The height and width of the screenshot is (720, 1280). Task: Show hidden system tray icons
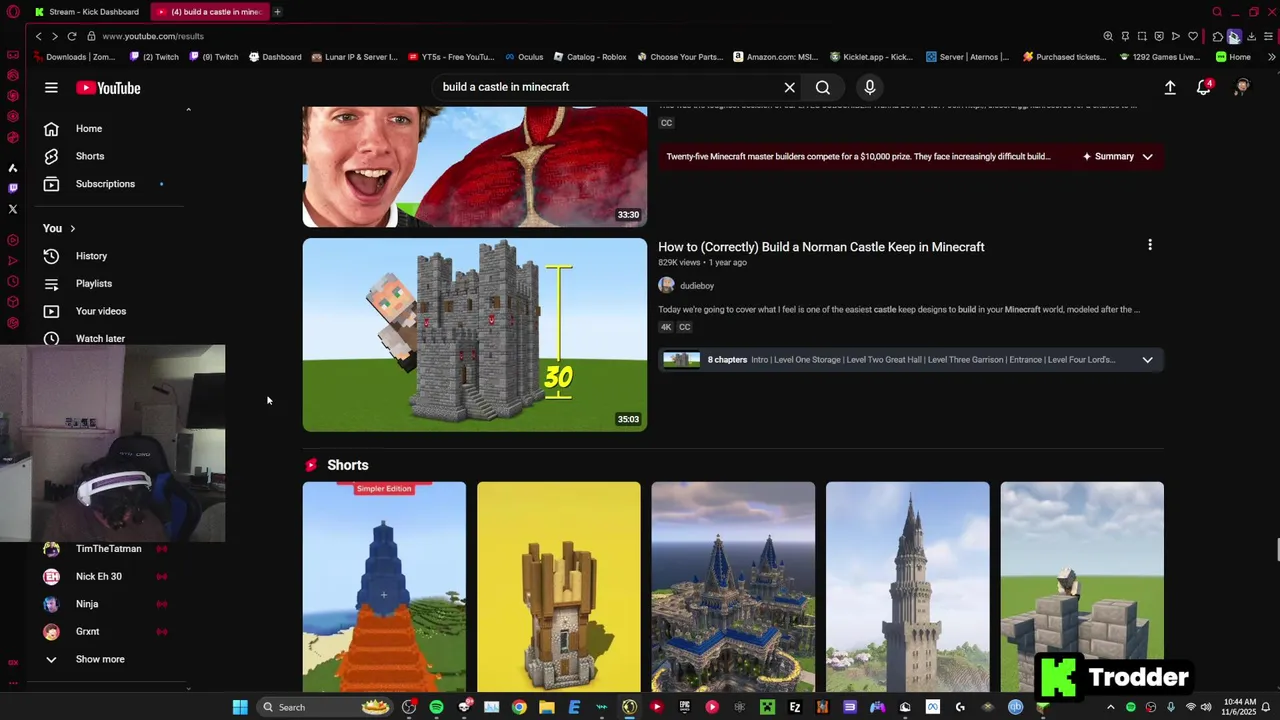point(1110,707)
